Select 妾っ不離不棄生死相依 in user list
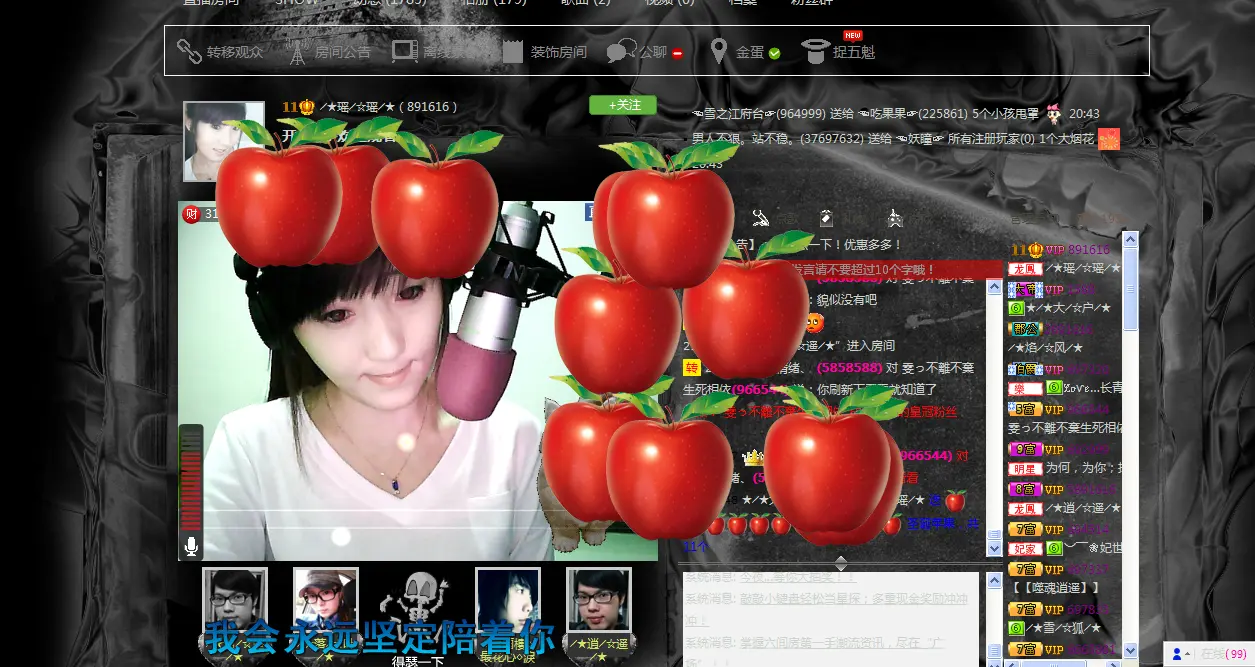 coord(1066,428)
